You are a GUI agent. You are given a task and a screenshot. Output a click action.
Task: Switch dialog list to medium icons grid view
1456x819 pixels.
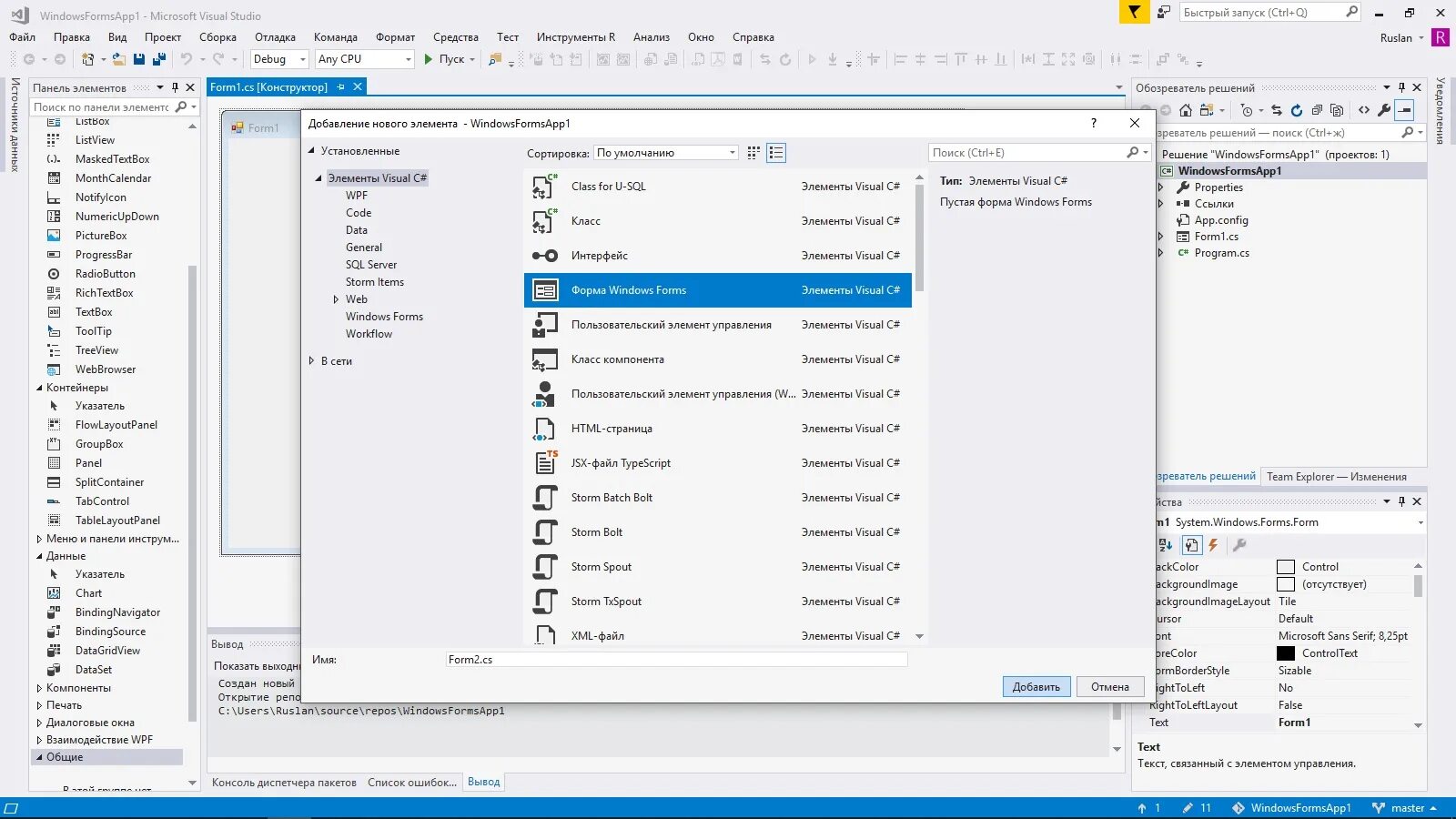[753, 153]
